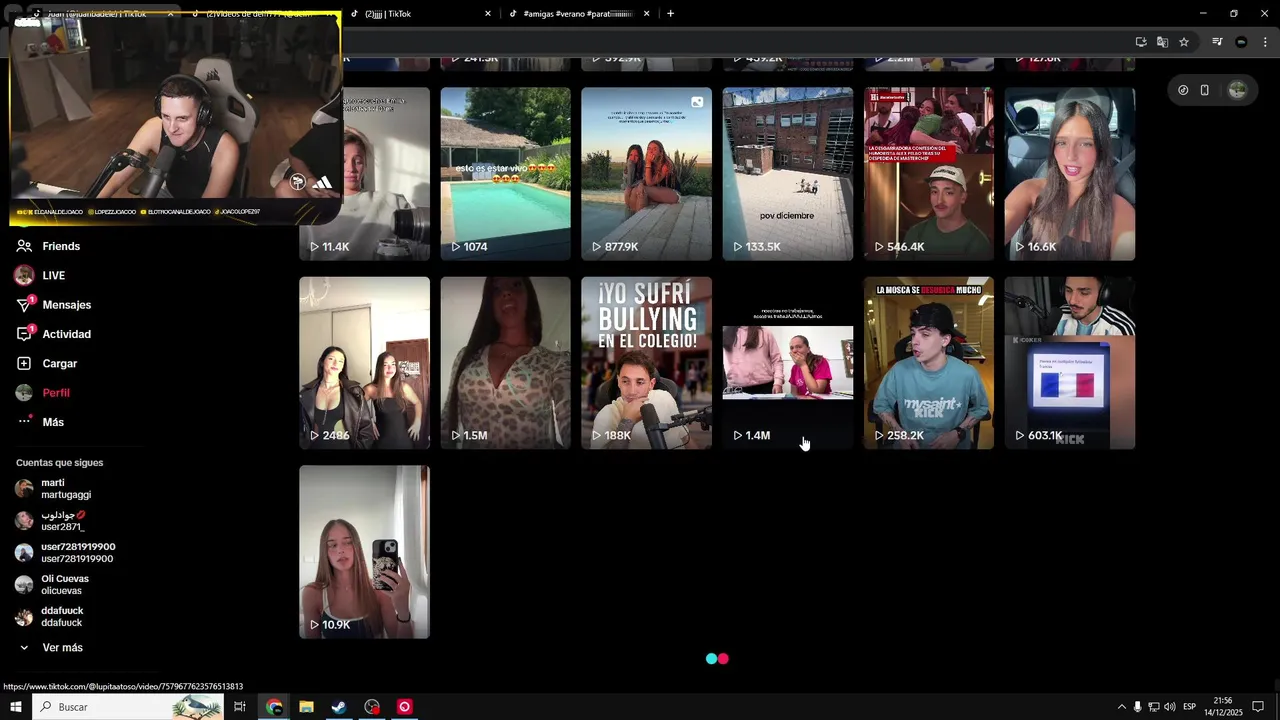Bookmark this page with the star
This screenshot has width=1280, height=720.
coord(1184,42)
